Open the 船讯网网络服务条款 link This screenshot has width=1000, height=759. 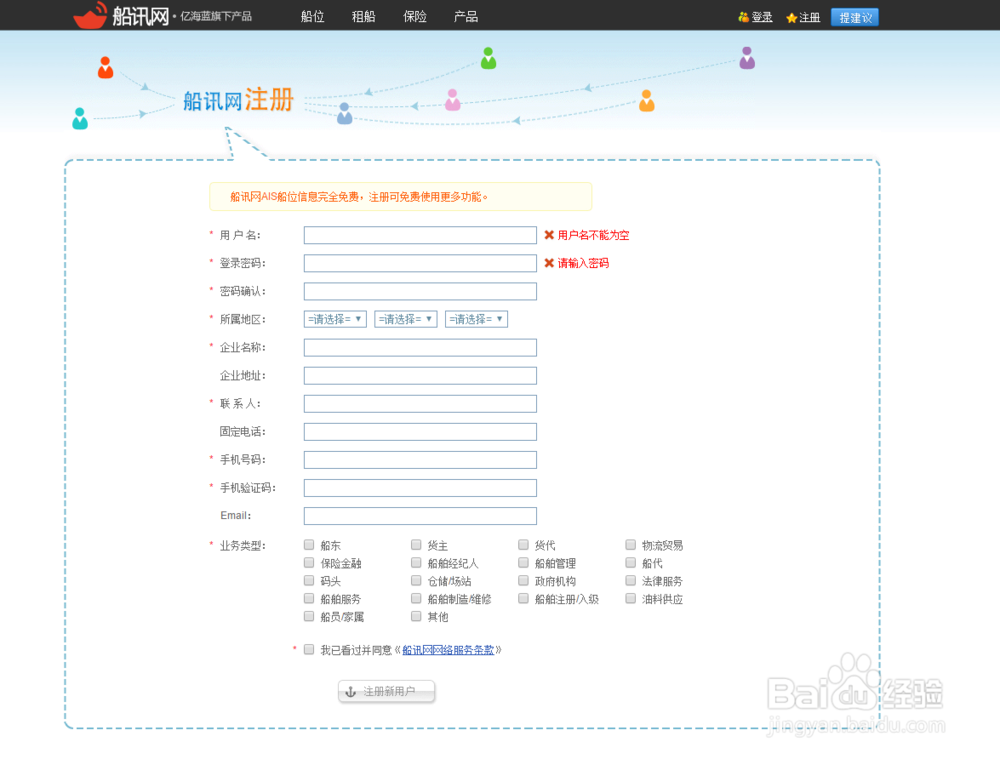coord(448,650)
